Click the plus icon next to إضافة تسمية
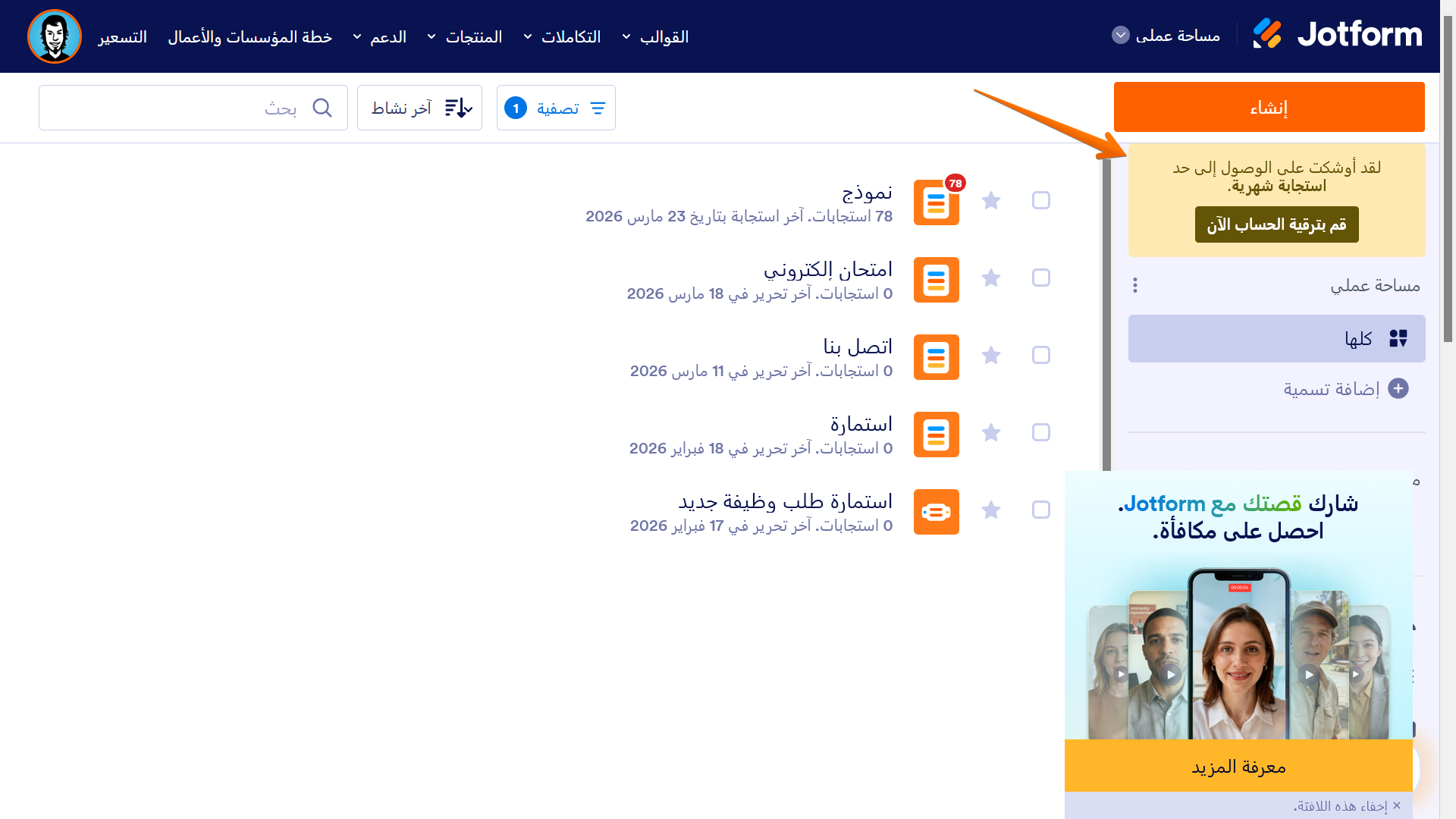 click(1399, 388)
